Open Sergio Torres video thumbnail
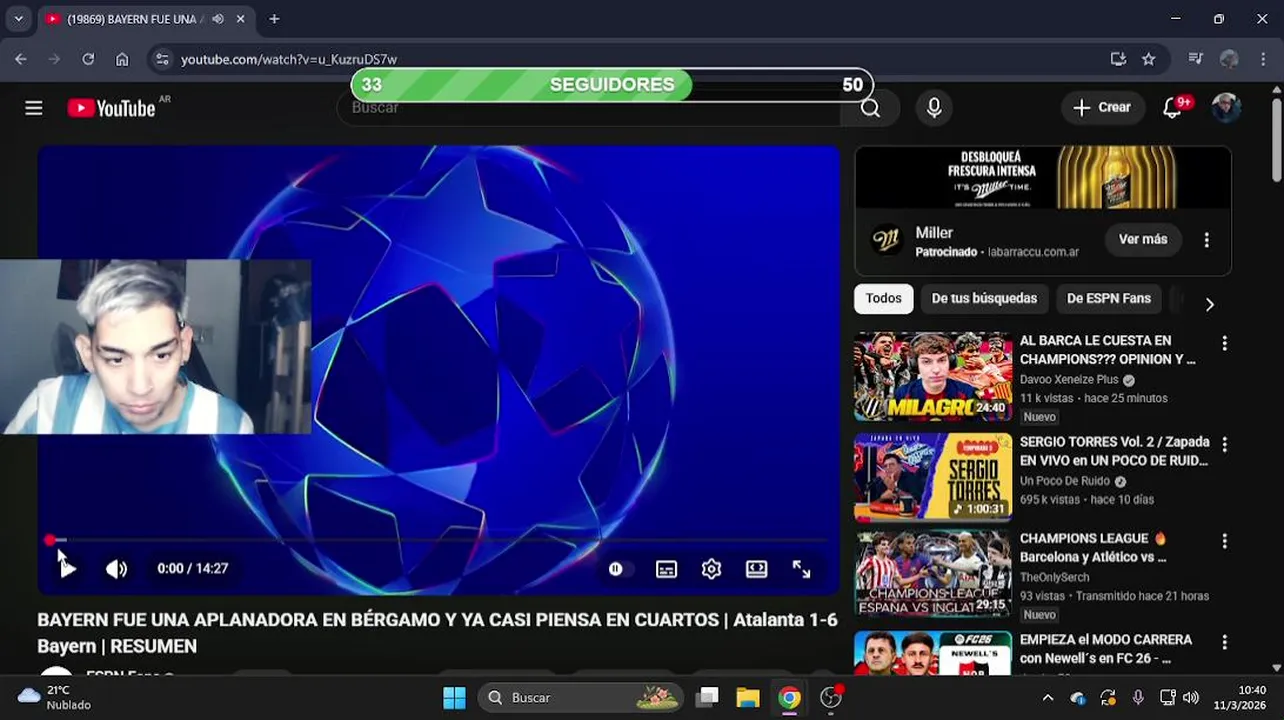Image resolution: width=1284 pixels, height=720 pixels. tap(933, 477)
